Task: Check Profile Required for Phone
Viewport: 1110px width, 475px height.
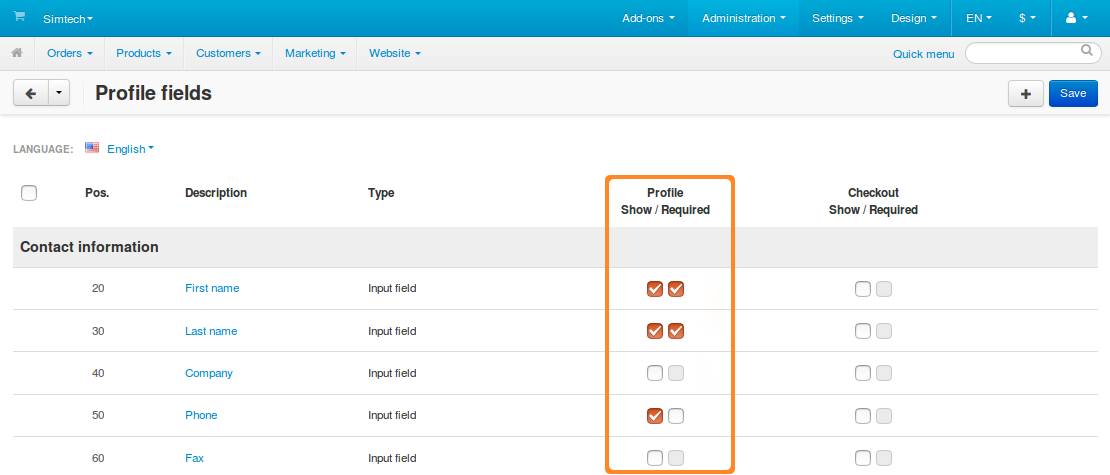Action: (x=676, y=416)
